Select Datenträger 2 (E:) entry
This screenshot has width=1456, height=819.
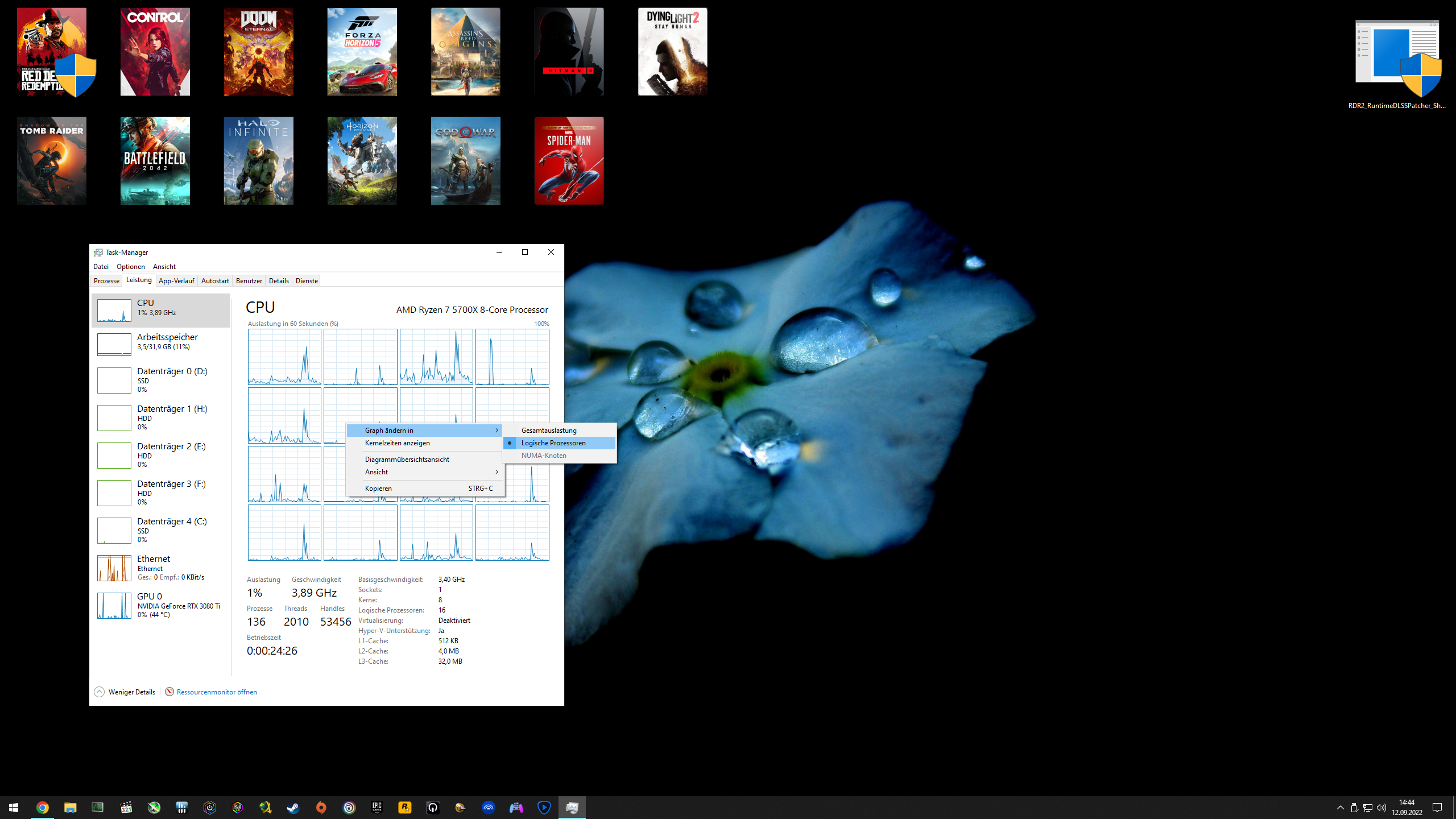(160, 455)
